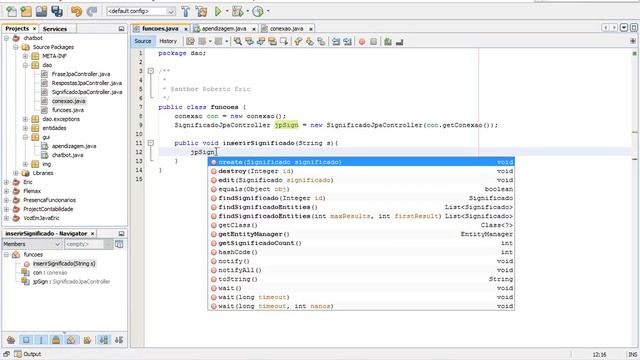Click the Find Selection magnifier icon
This screenshot has width=640, height=360.
pos(237,41)
